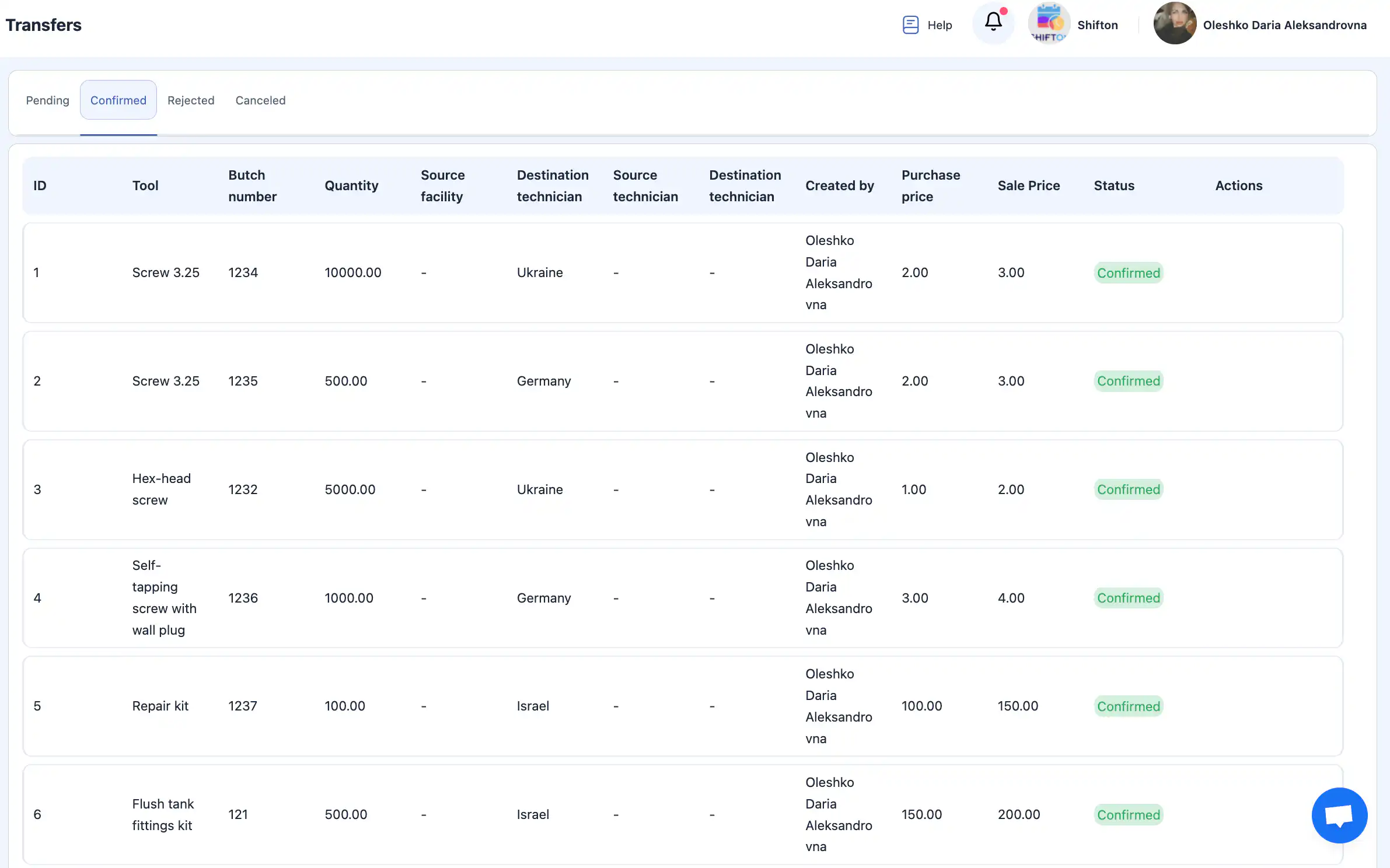Image resolution: width=1390 pixels, height=868 pixels.
Task: Click the notification bell icon
Action: click(x=993, y=23)
